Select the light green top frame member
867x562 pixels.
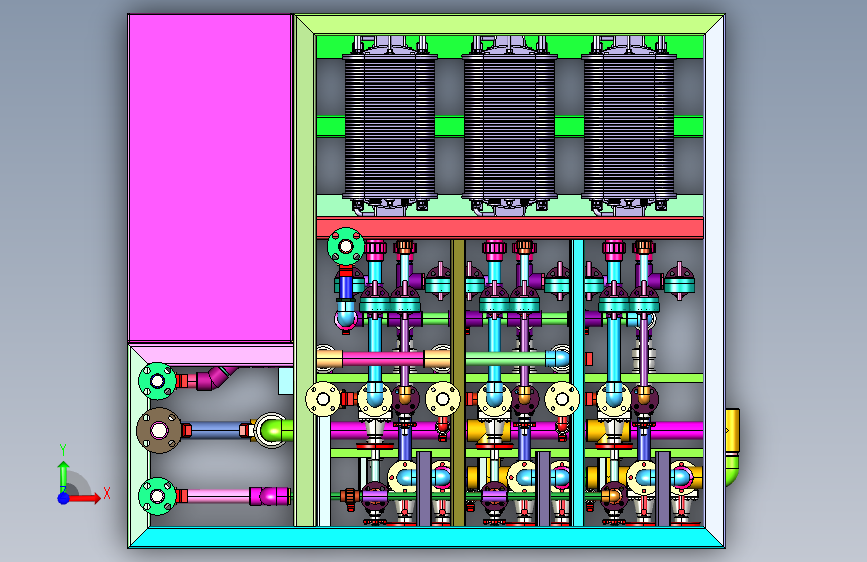(509, 24)
